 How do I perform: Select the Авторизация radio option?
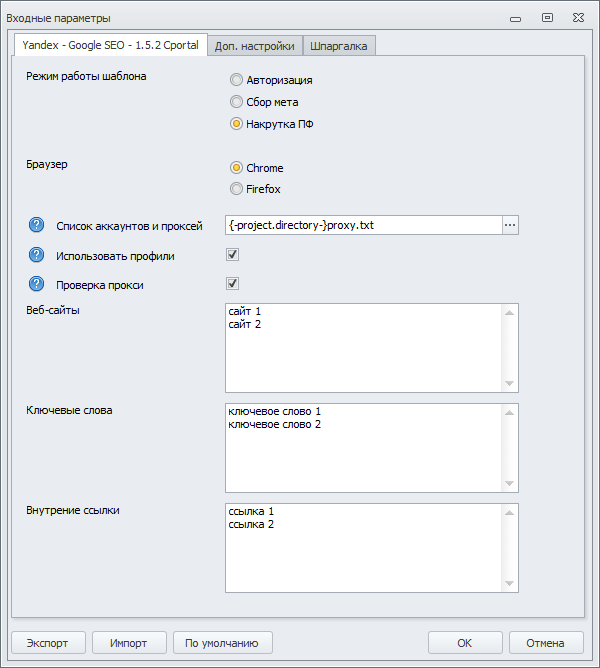point(236,80)
